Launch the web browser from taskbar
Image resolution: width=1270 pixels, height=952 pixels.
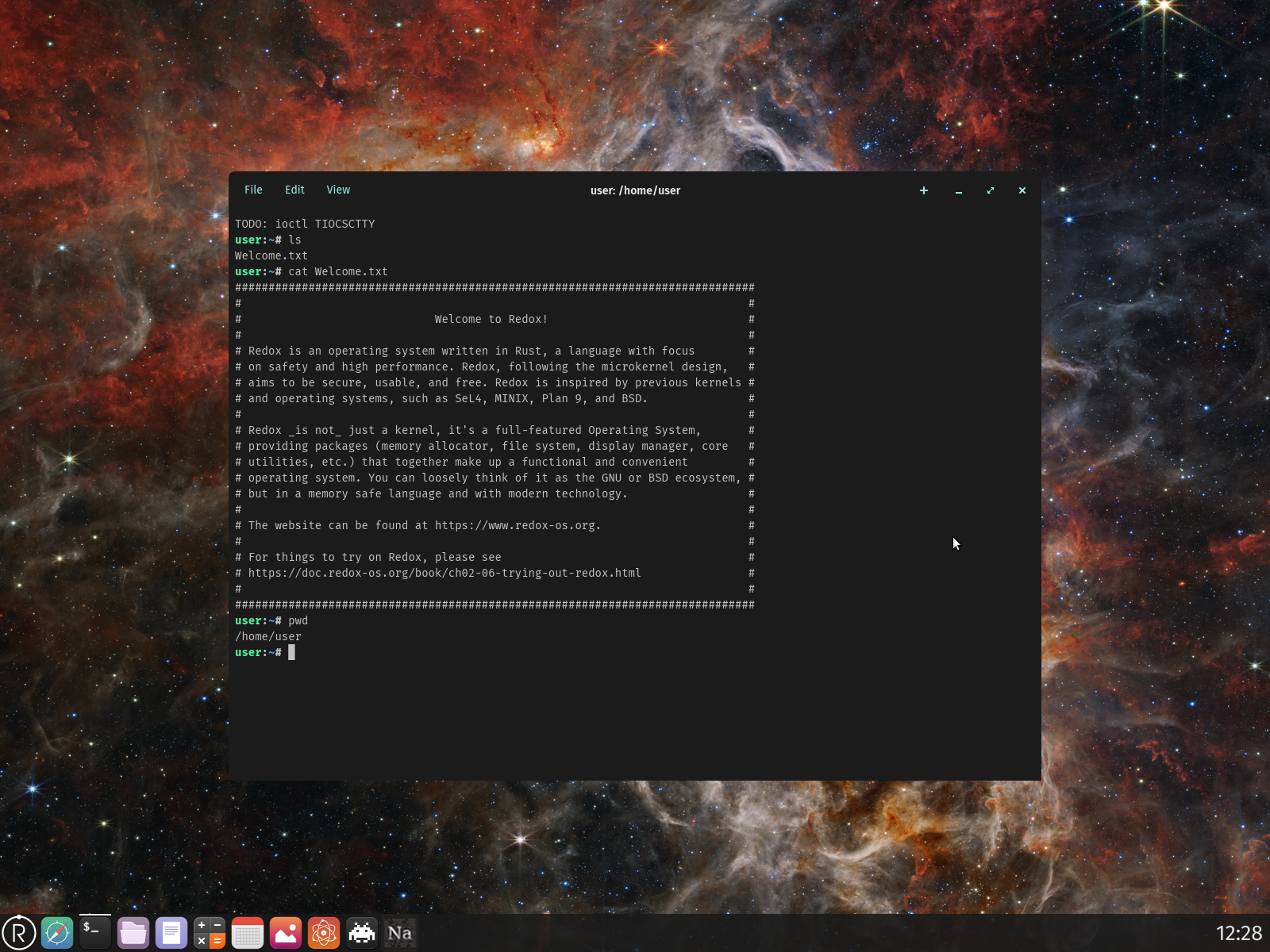(57, 933)
